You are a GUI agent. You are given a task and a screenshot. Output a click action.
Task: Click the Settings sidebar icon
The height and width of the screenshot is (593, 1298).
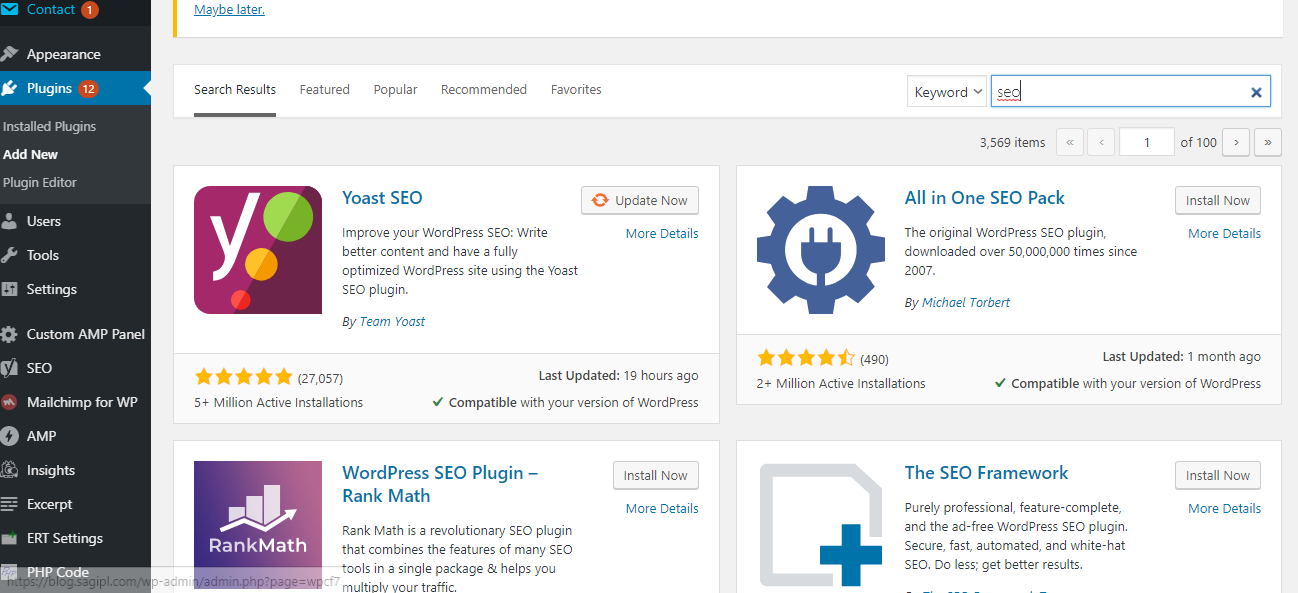point(14,289)
